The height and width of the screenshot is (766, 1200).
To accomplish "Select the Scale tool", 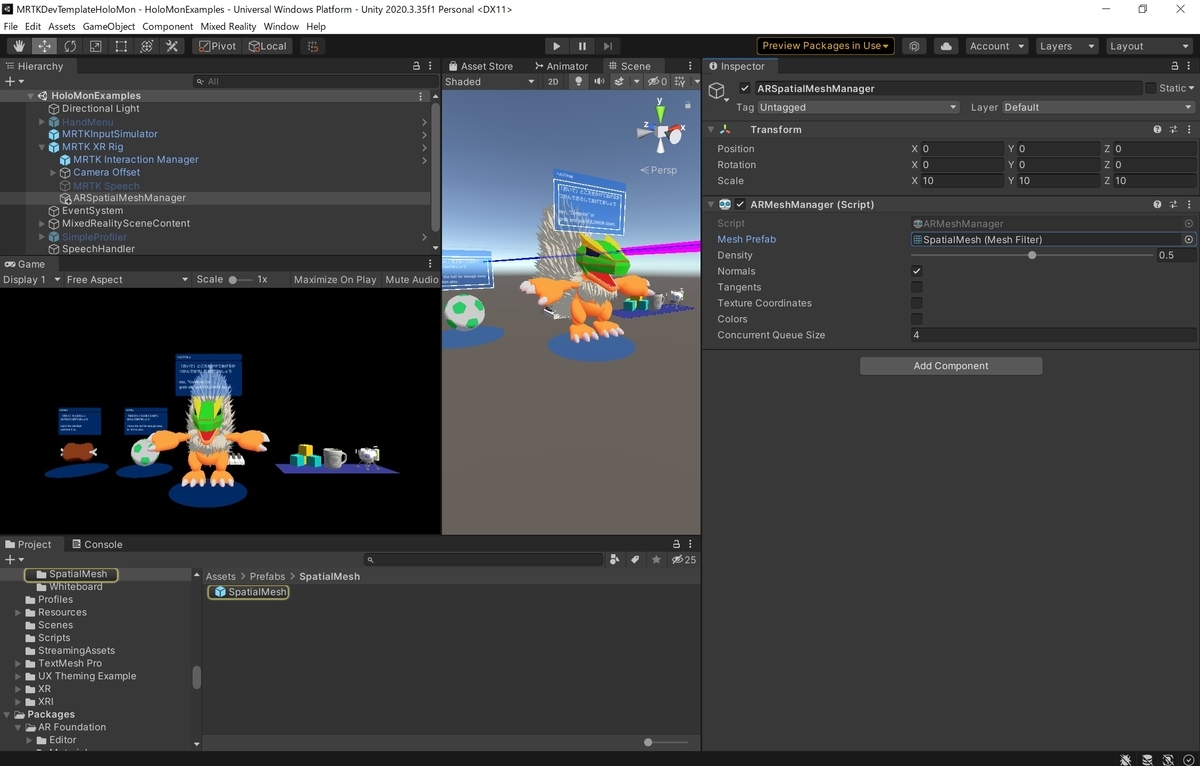I will [96, 46].
